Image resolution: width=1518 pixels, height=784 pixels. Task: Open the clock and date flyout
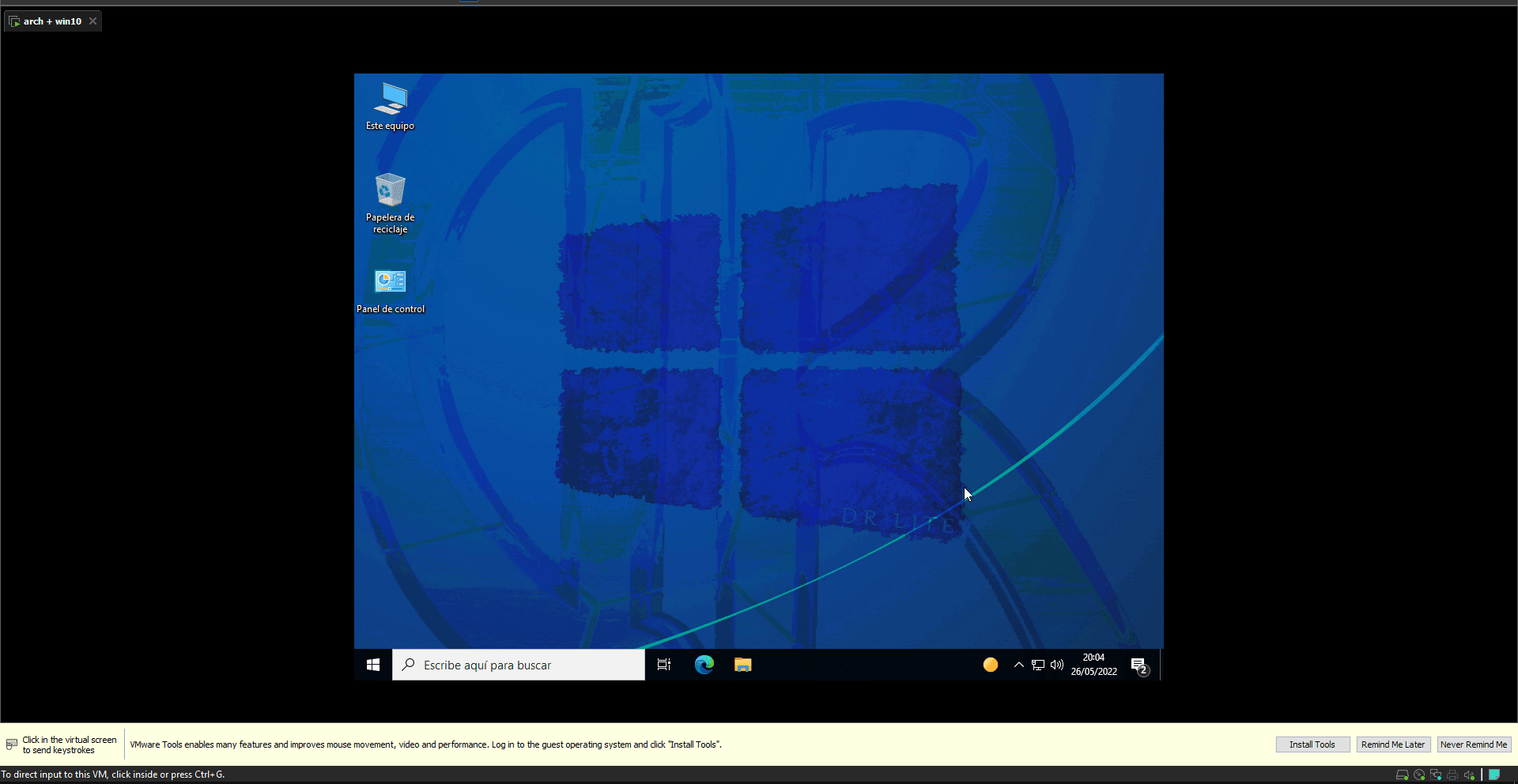click(x=1093, y=665)
